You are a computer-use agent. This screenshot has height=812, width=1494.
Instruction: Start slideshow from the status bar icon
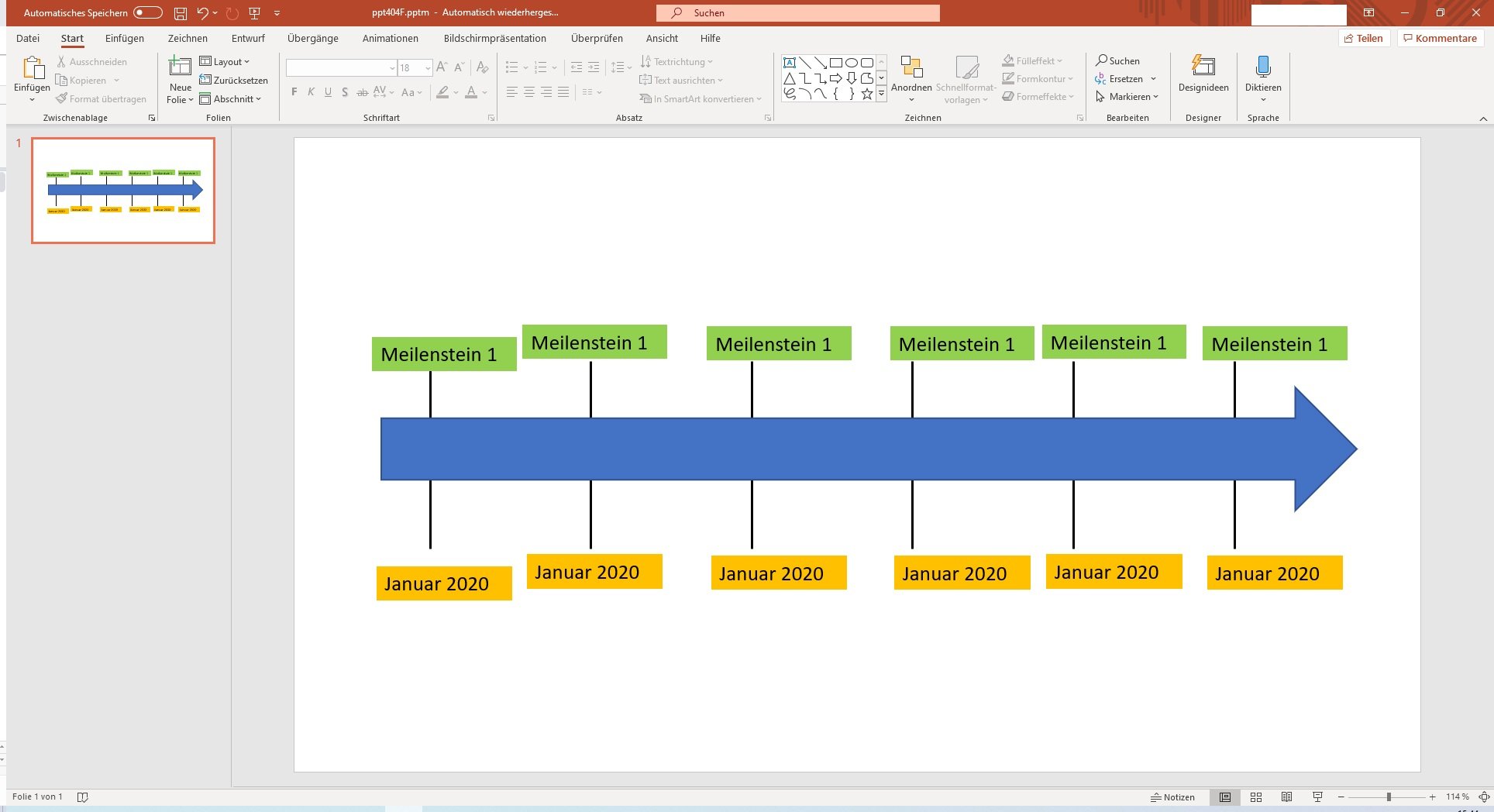(1317, 797)
